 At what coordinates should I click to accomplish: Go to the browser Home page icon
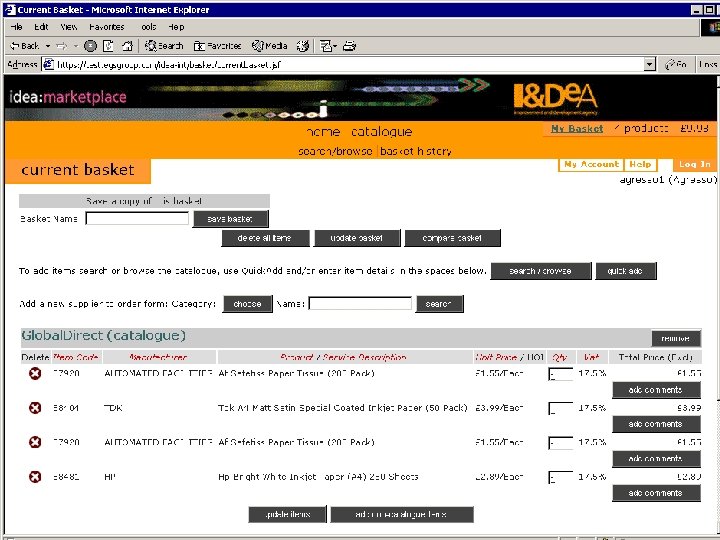(127, 46)
